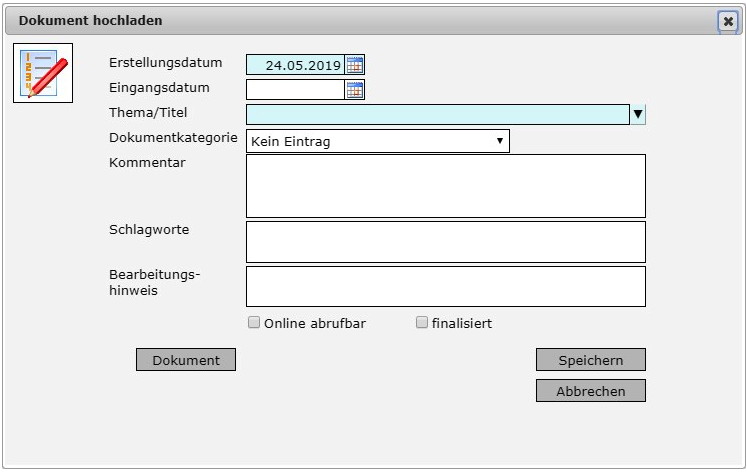The image size is (747, 472).
Task: Close the Dokument hochladen dialog
Action: pos(727,21)
